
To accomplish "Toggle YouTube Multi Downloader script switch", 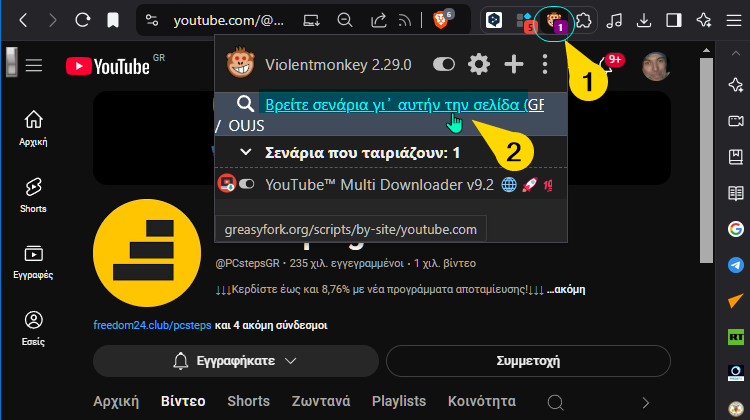I will (247, 184).
